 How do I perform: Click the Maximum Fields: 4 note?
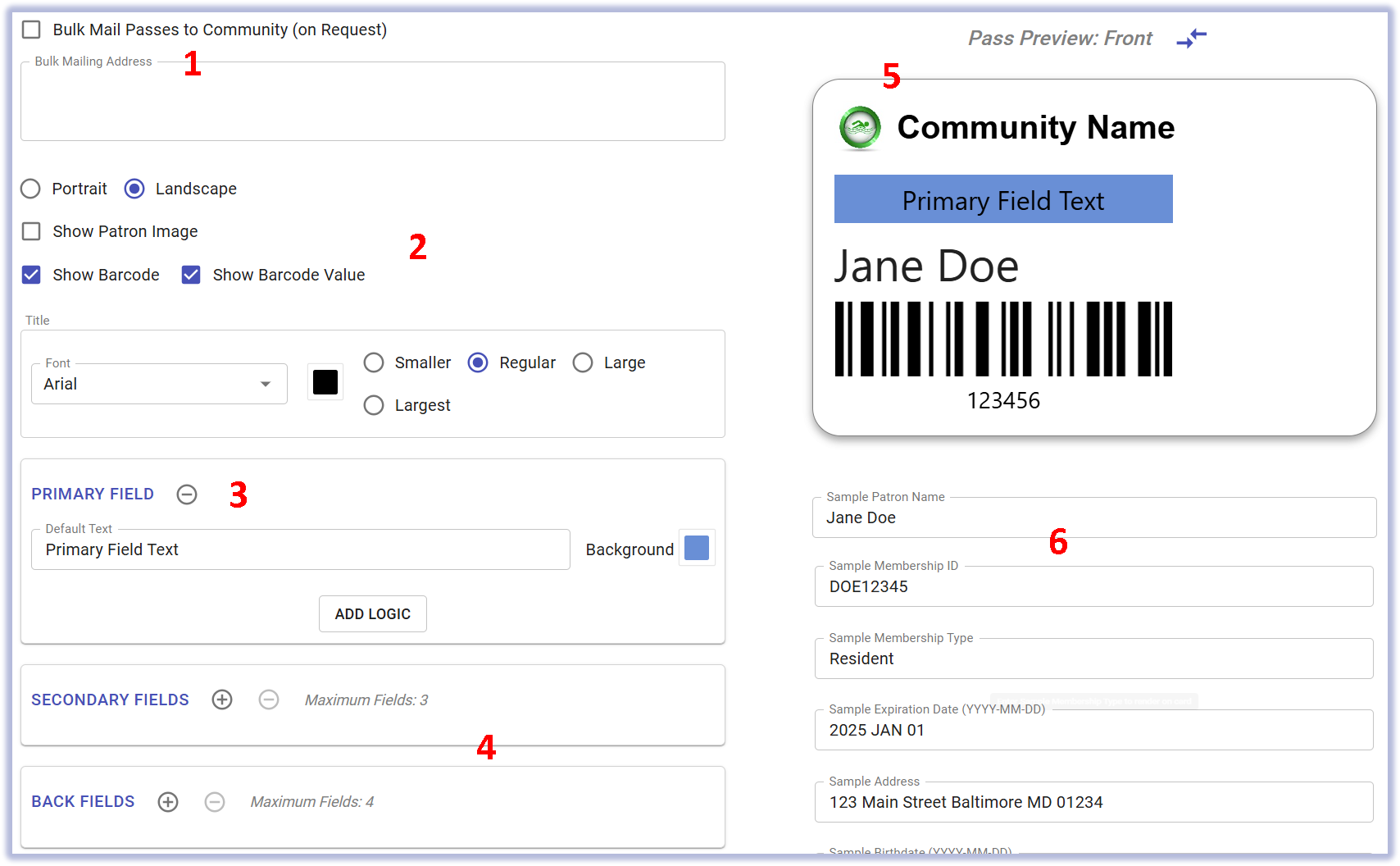tap(312, 802)
